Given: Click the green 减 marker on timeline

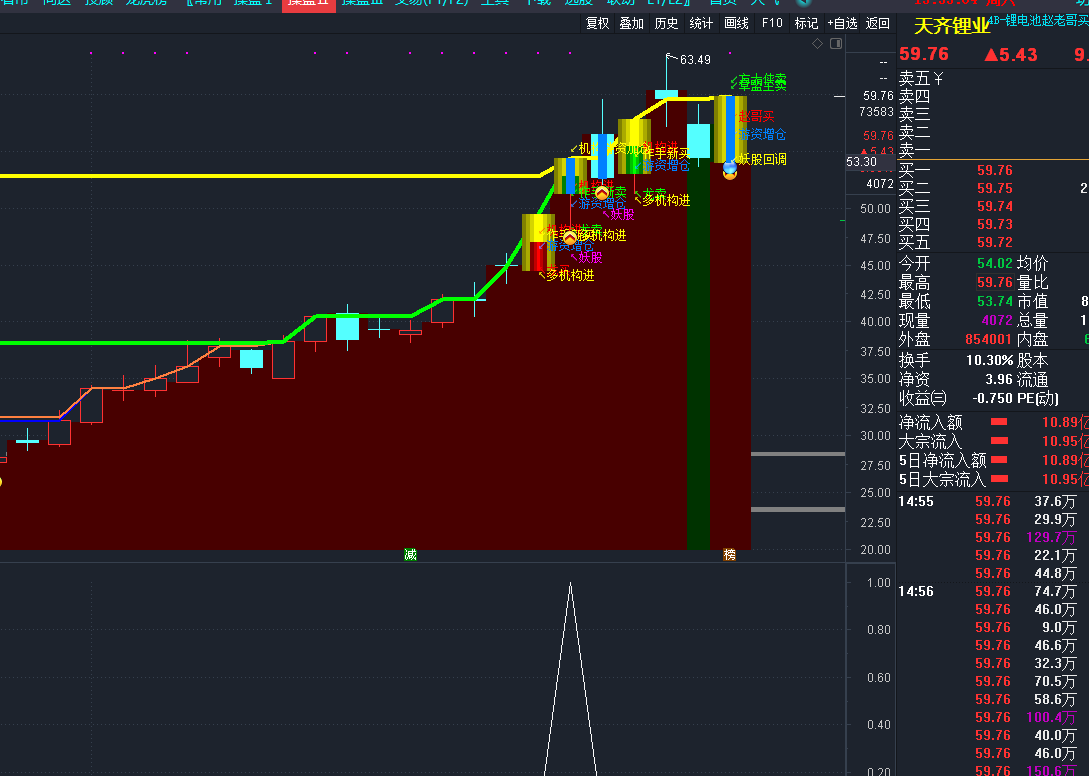Looking at the screenshot, I should tap(410, 554).
